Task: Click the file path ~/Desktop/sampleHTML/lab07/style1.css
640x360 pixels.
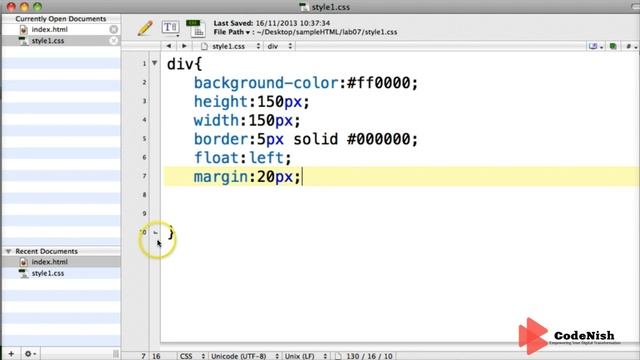Action: point(327,32)
